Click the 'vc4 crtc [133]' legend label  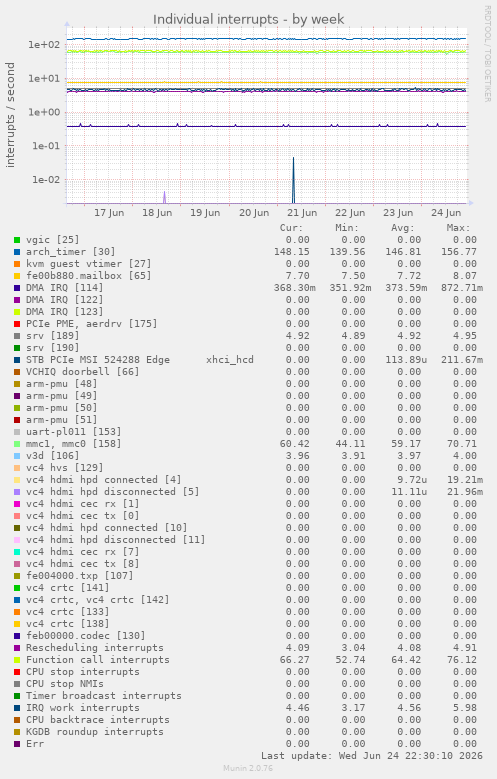[68, 612]
